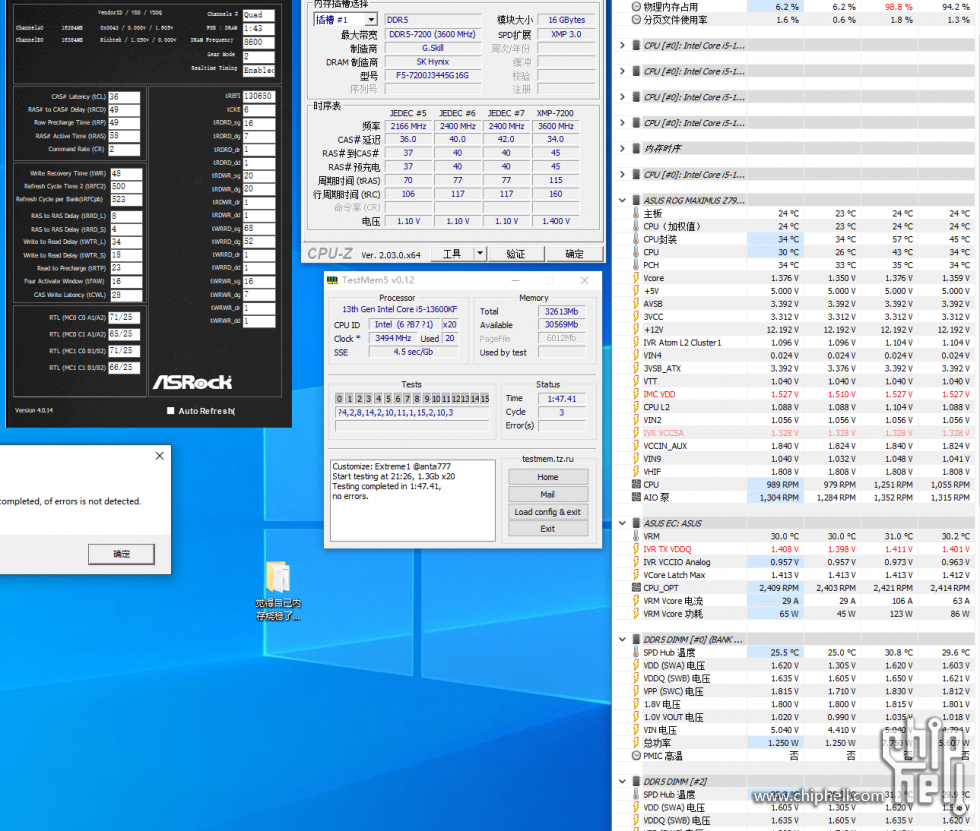The height and width of the screenshot is (831, 980).
Task: Click the F5-7200J3445G16G model value
Action: (432, 76)
